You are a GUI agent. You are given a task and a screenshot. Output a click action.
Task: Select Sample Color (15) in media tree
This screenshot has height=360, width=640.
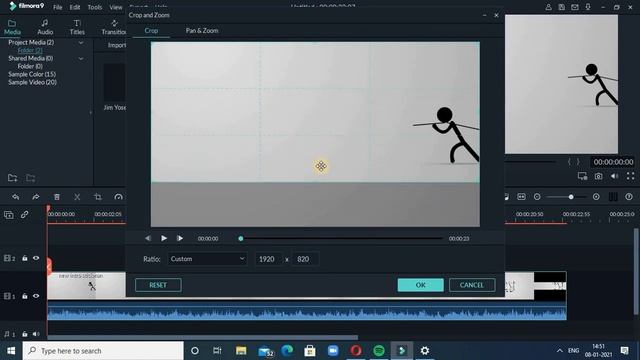32,74
